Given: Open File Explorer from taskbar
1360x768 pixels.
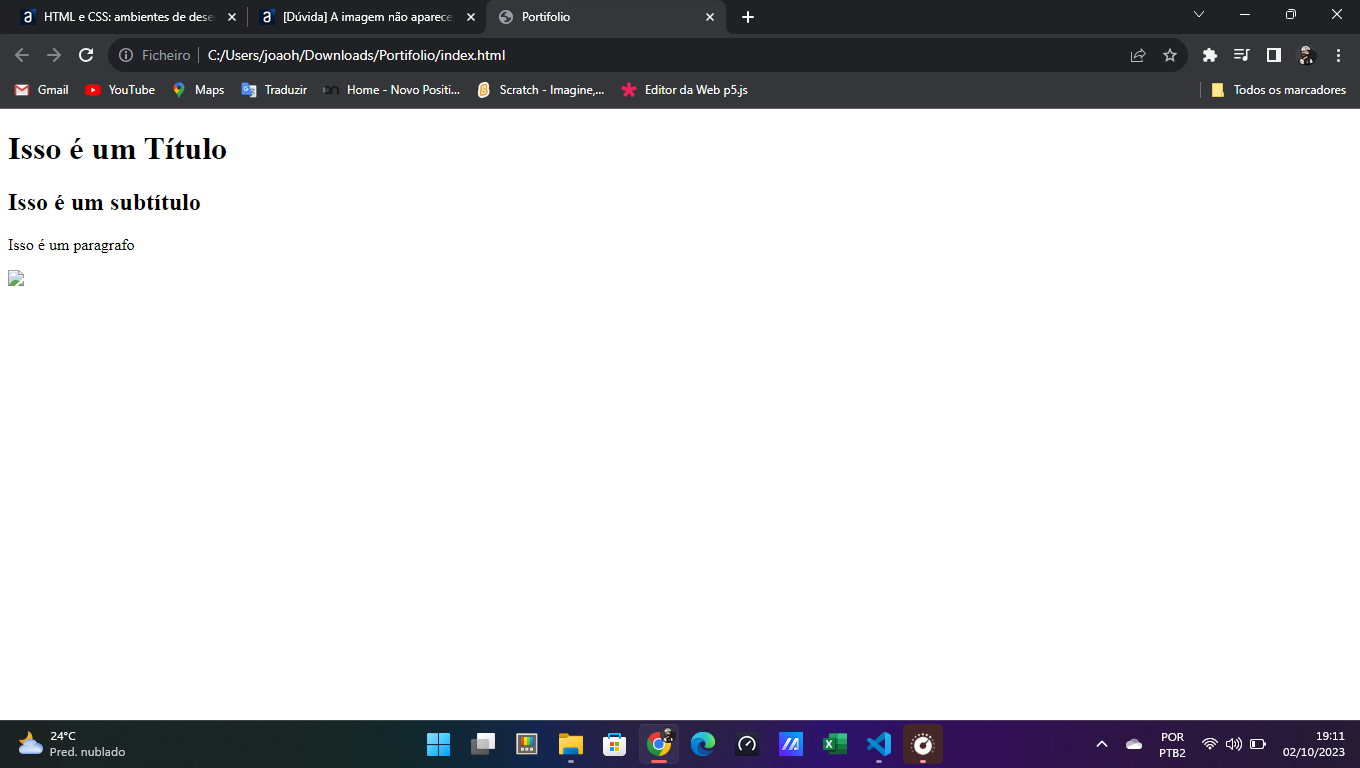Looking at the screenshot, I should point(571,744).
